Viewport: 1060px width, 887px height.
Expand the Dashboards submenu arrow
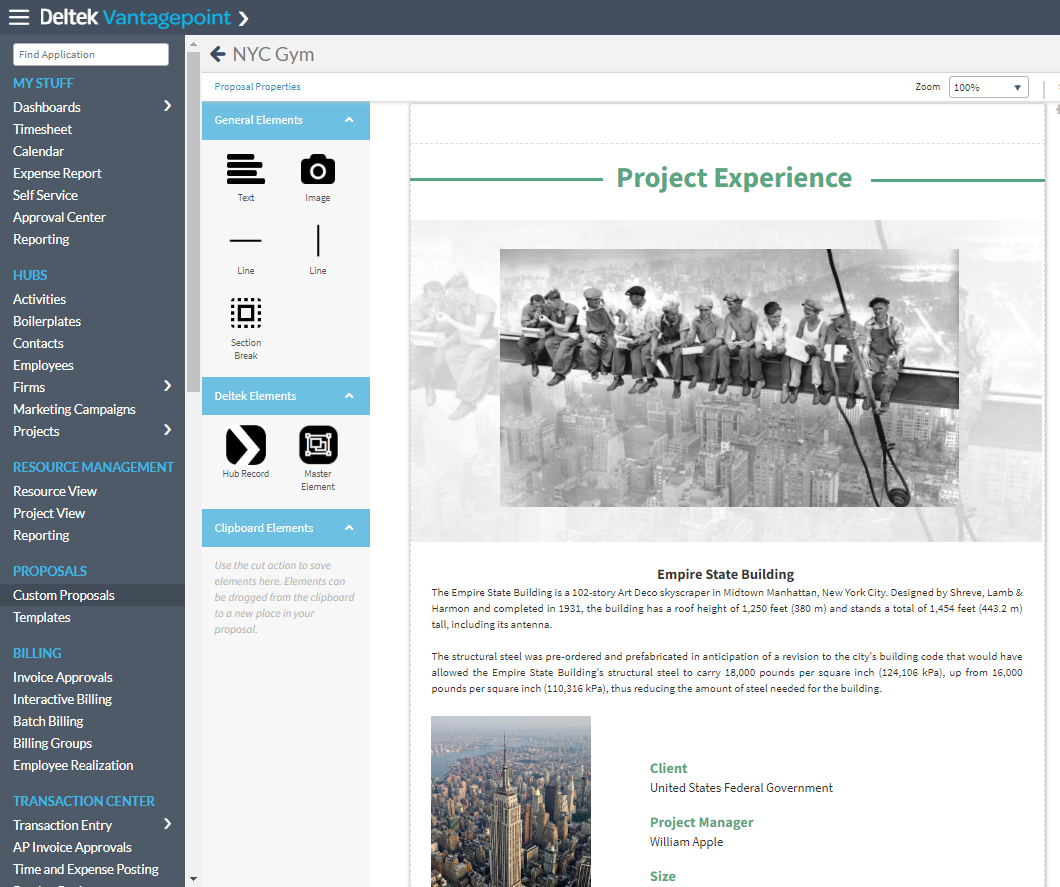click(x=168, y=106)
